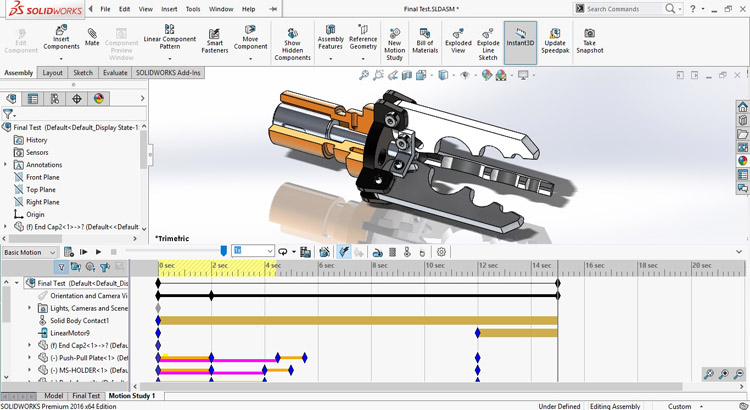
Task: Select Explode Line Sketch
Action: coord(488,44)
